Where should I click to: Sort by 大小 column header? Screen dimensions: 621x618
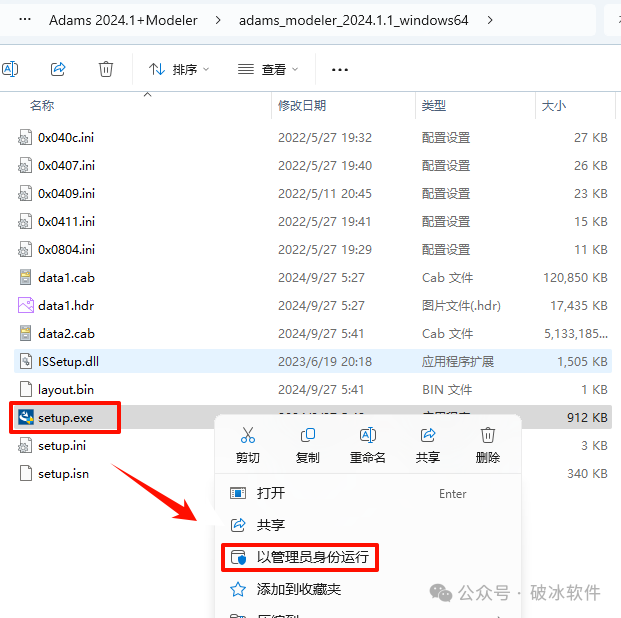click(x=554, y=106)
